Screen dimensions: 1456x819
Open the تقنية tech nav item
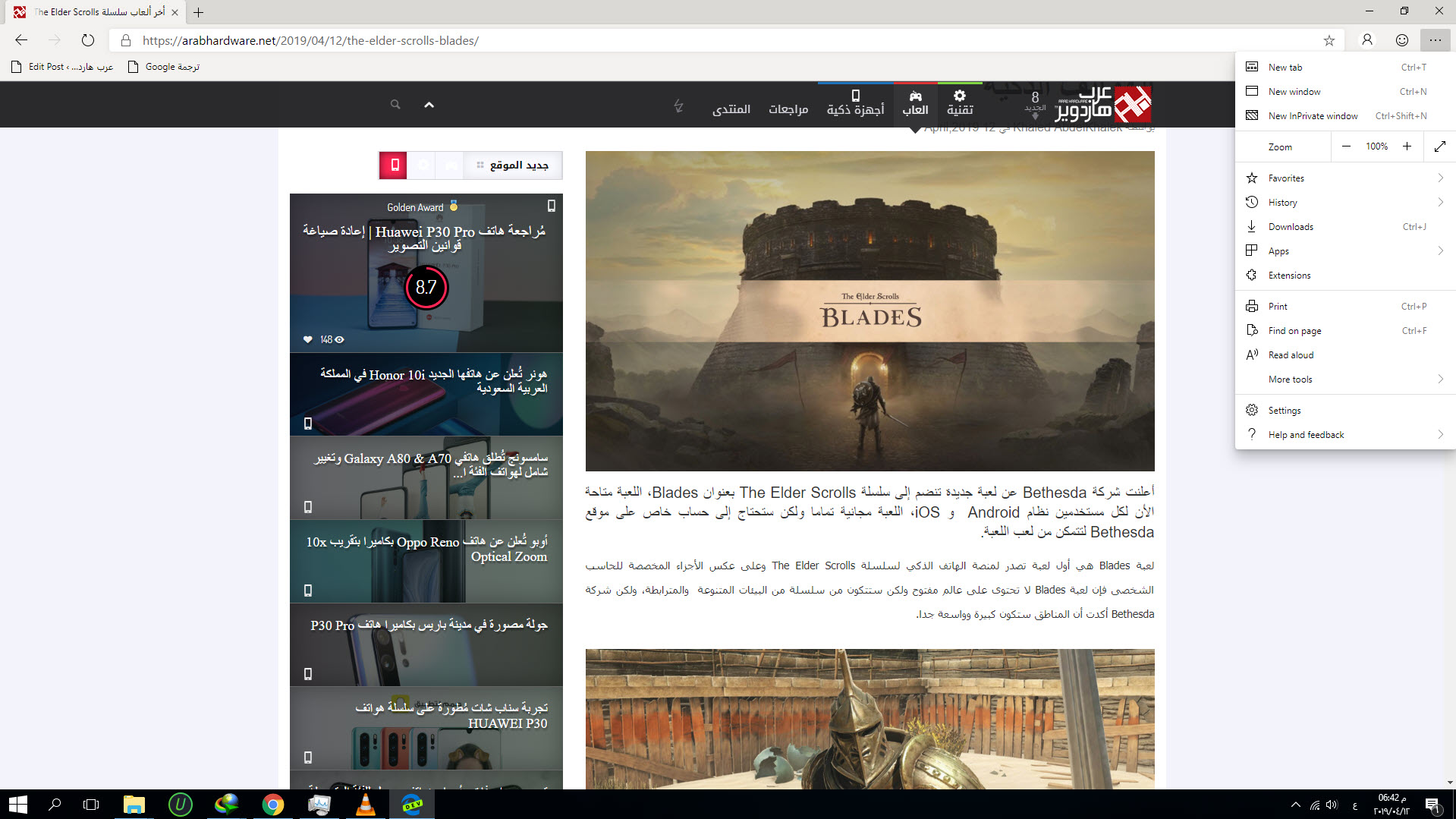click(x=960, y=104)
